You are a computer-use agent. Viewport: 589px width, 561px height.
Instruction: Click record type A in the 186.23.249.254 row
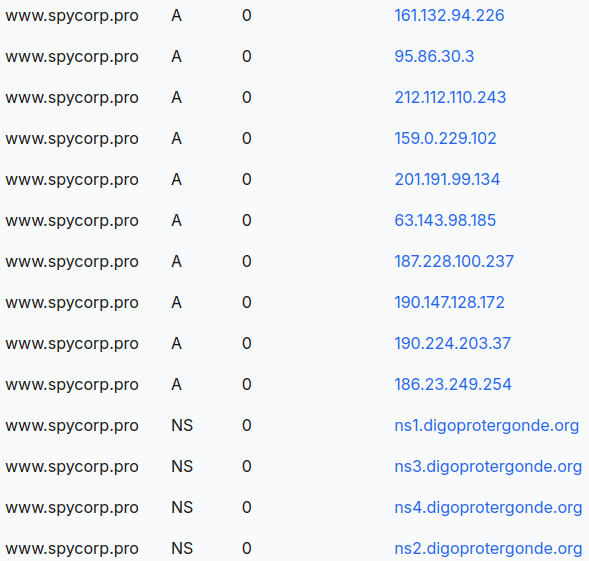(177, 384)
